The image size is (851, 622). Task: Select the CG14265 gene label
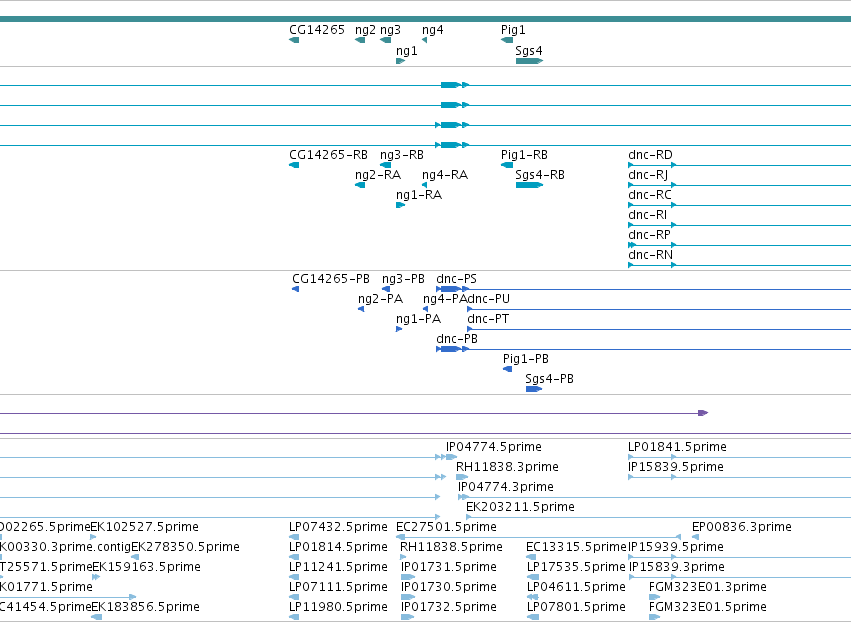(317, 30)
